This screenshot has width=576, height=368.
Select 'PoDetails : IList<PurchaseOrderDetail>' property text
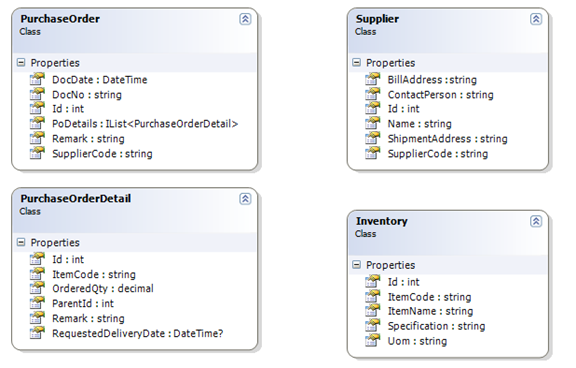tap(145, 124)
